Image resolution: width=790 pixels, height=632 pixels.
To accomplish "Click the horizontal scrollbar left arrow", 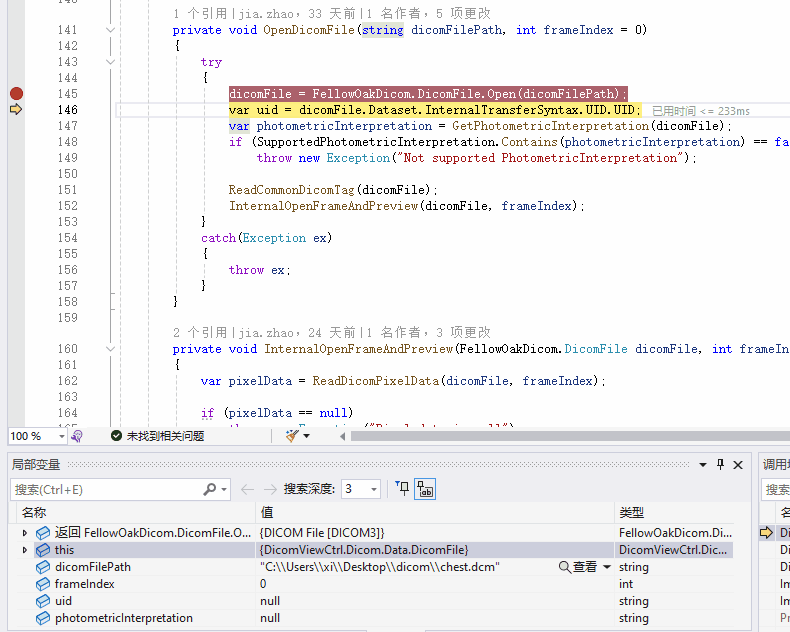I will (343, 436).
